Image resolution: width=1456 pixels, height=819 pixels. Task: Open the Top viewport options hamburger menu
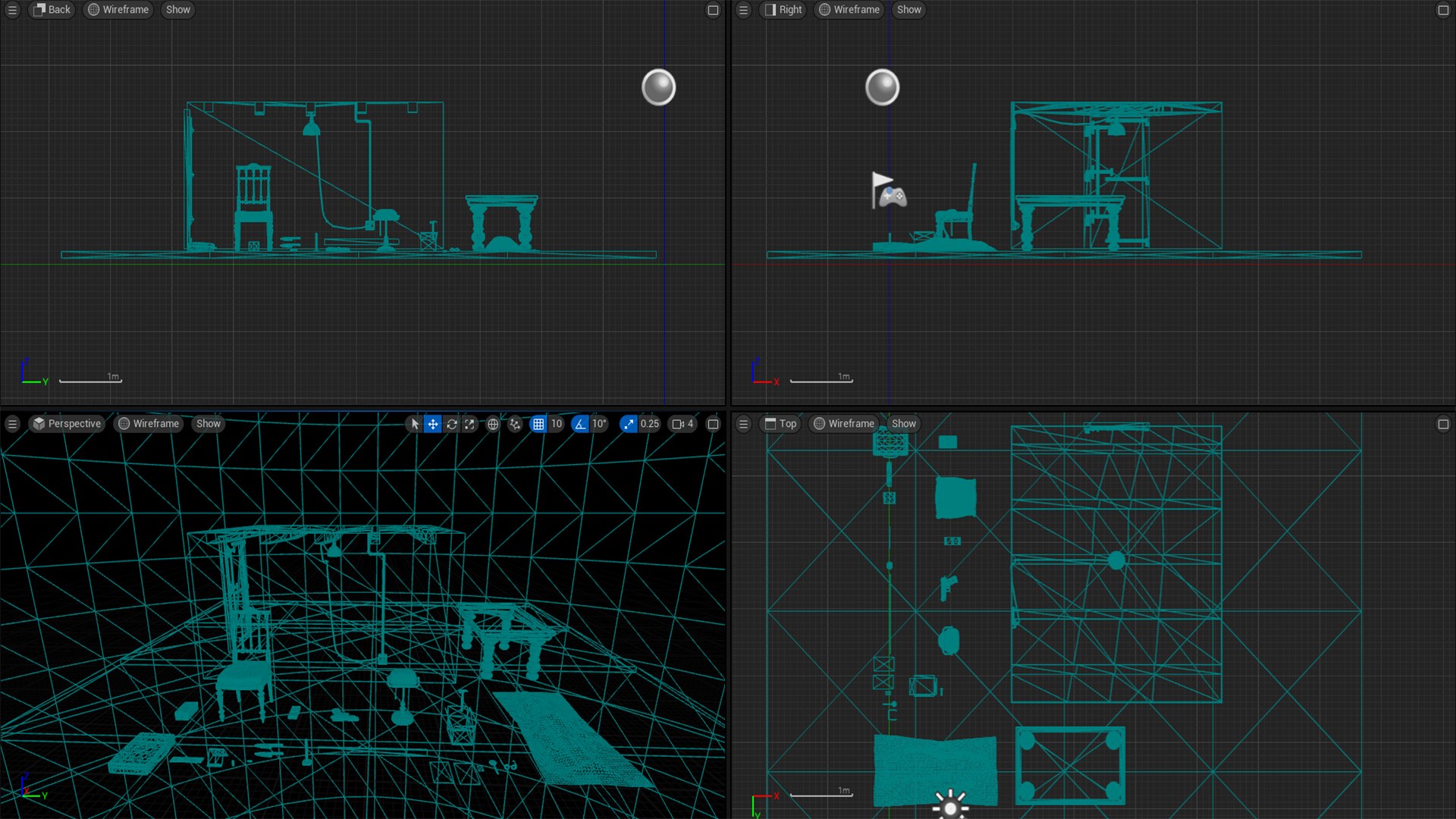(x=743, y=424)
